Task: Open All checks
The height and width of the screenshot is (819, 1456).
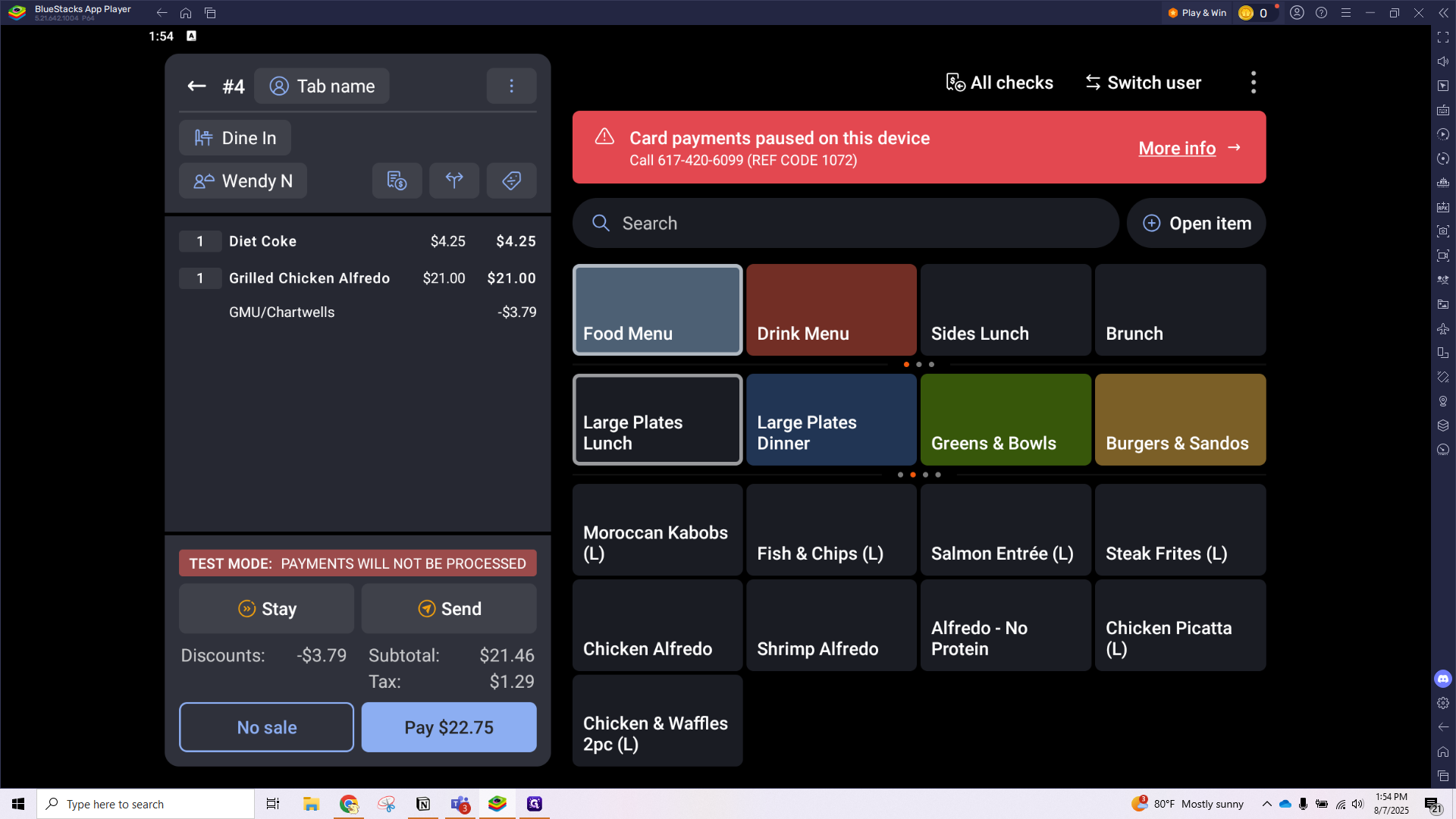Action: (999, 83)
